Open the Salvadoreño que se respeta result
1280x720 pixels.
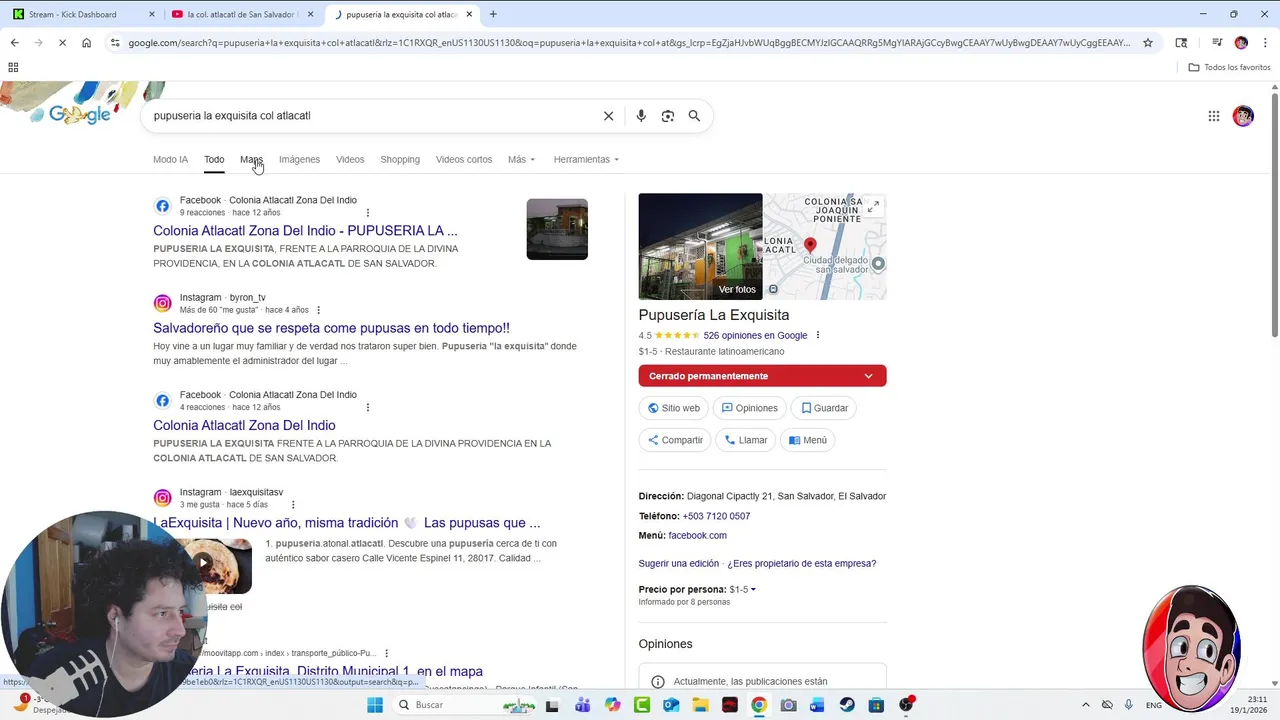point(331,328)
